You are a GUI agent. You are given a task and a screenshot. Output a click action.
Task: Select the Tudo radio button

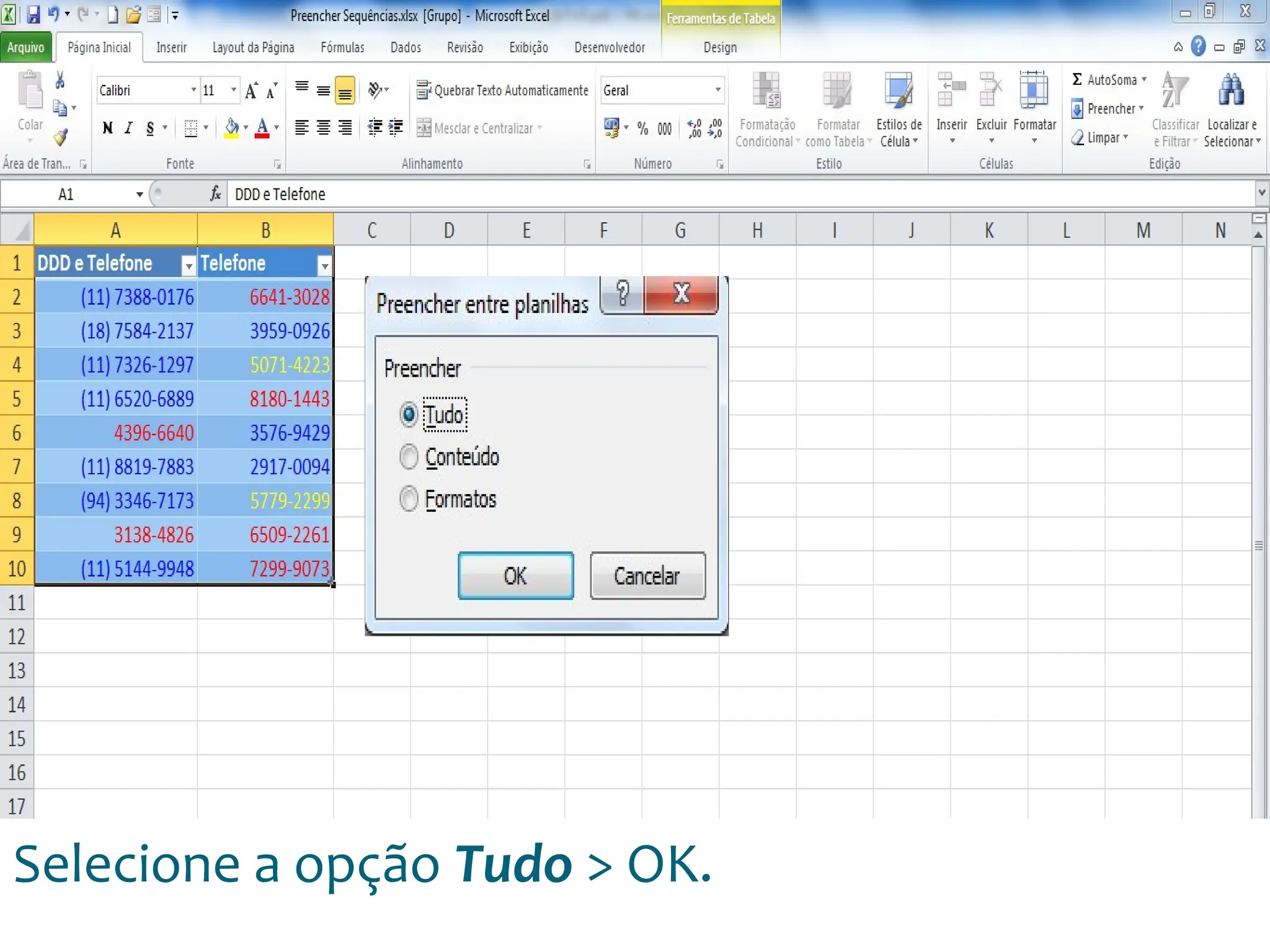click(x=409, y=415)
